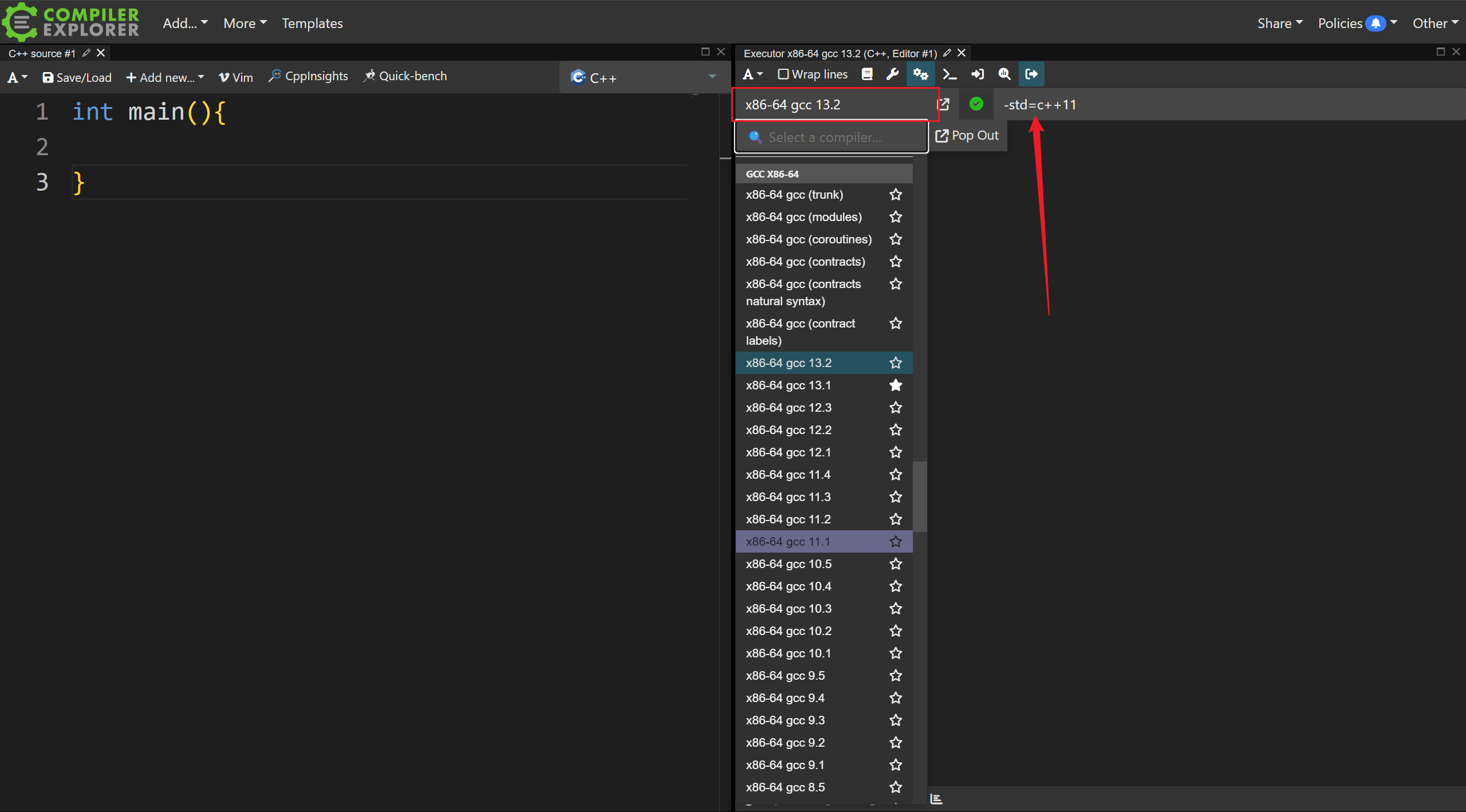Click the Pop Out button

pos(967,136)
